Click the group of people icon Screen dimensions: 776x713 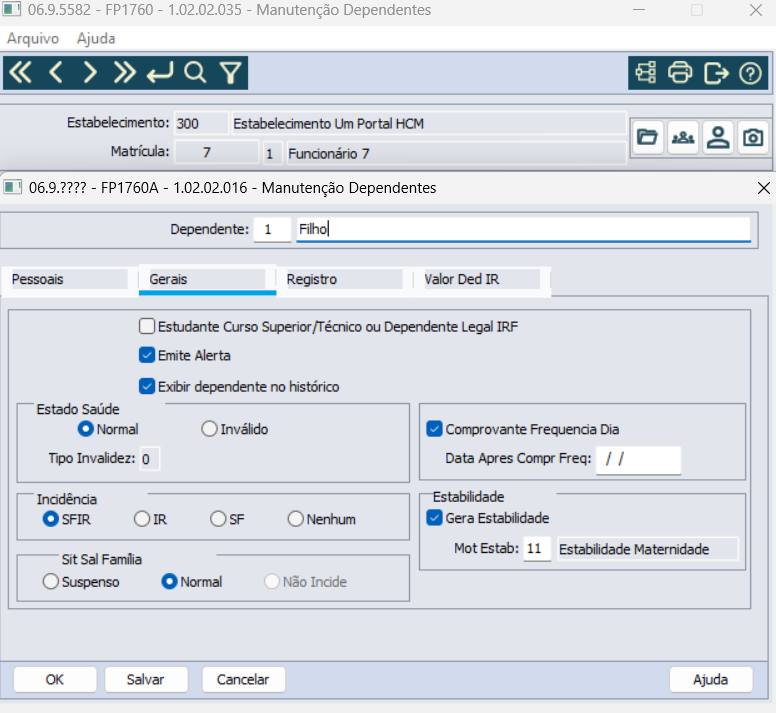683,137
